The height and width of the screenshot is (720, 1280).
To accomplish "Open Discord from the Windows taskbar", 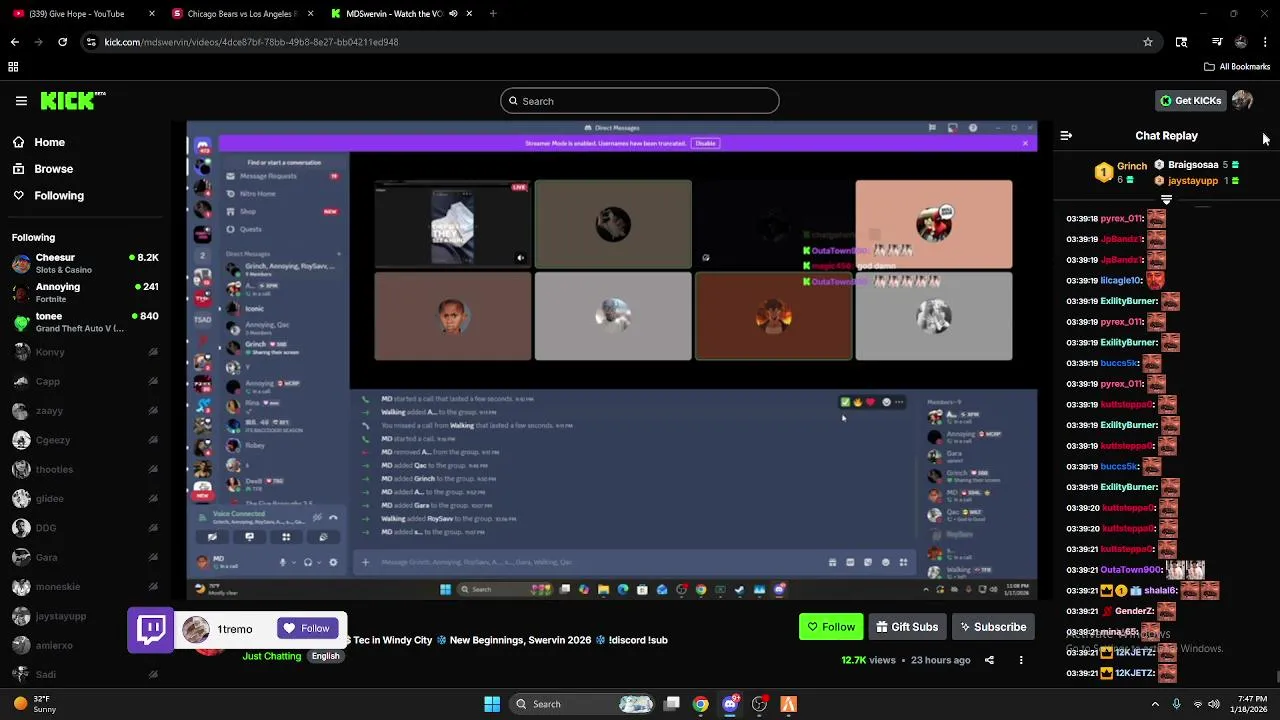I will click(x=730, y=704).
